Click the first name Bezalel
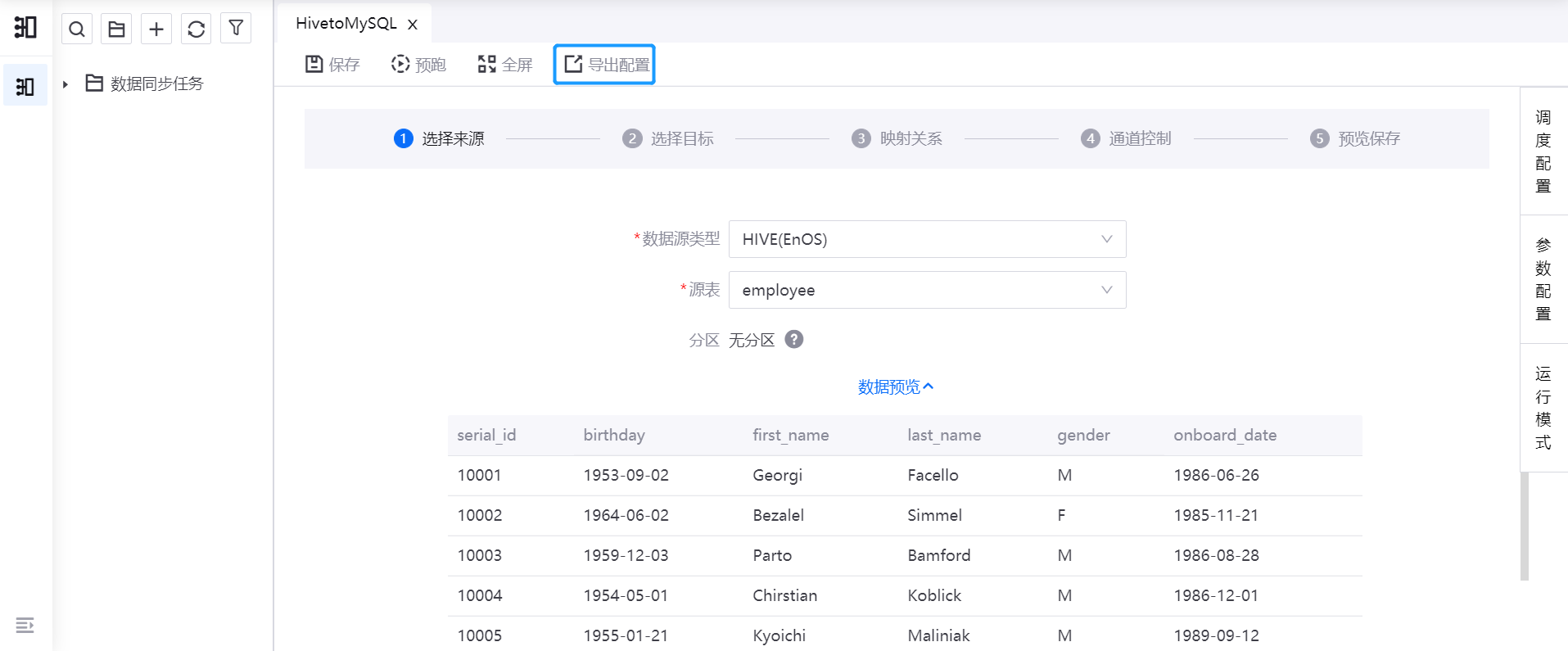The height and width of the screenshot is (651, 1568). 779,515
